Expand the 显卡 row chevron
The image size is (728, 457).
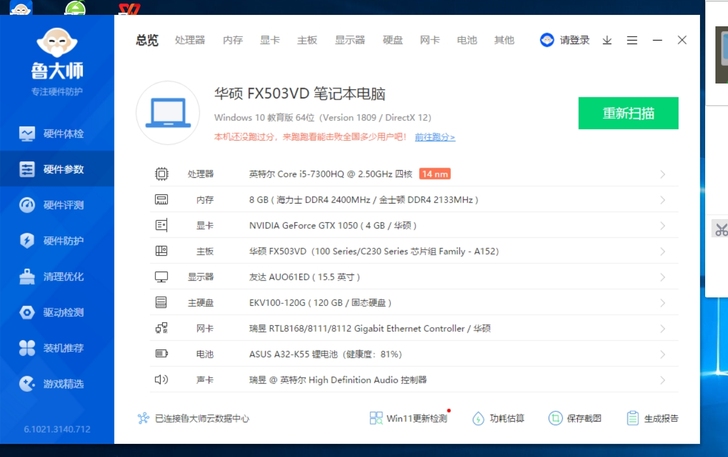pos(663,226)
